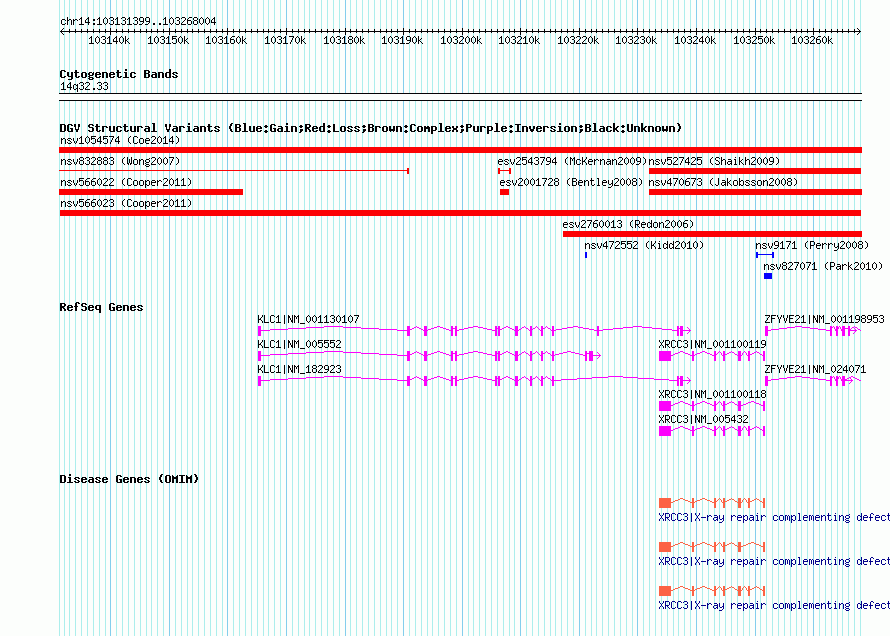Click the DGV Structural Variants track title
Image resolution: width=890 pixels, height=636 pixels.
pos(370,128)
